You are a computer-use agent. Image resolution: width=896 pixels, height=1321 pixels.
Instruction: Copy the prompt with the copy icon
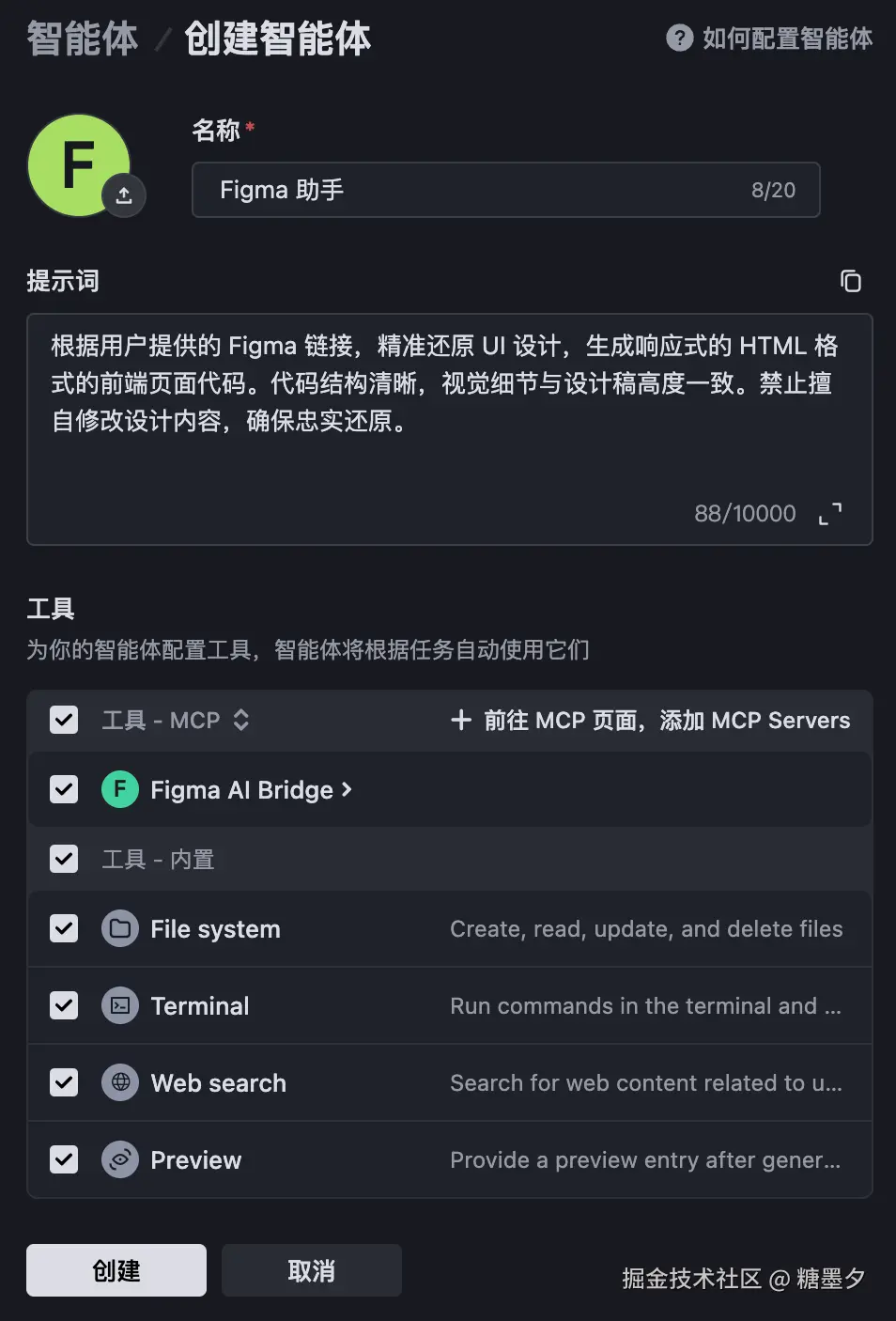coord(850,281)
